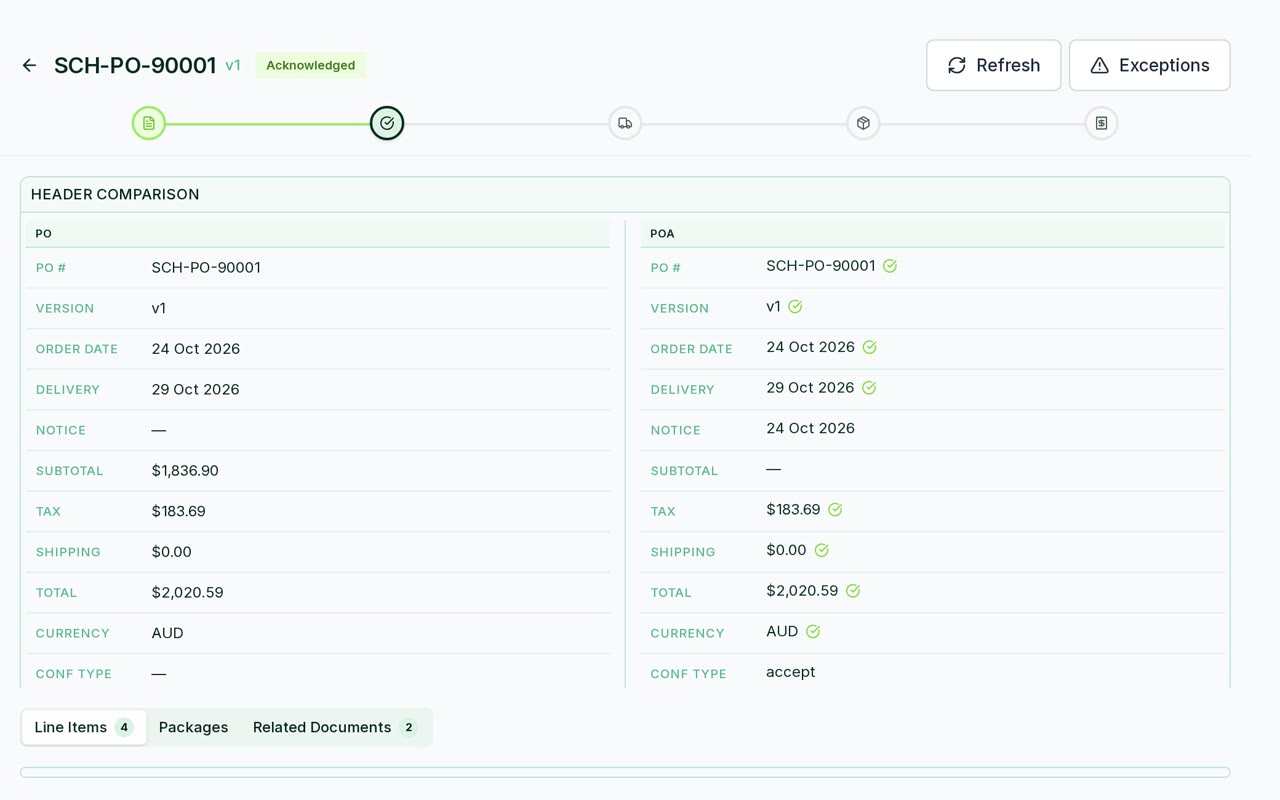
Task: Click the Acknowledged status badge
Action: (x=310, y=65)
